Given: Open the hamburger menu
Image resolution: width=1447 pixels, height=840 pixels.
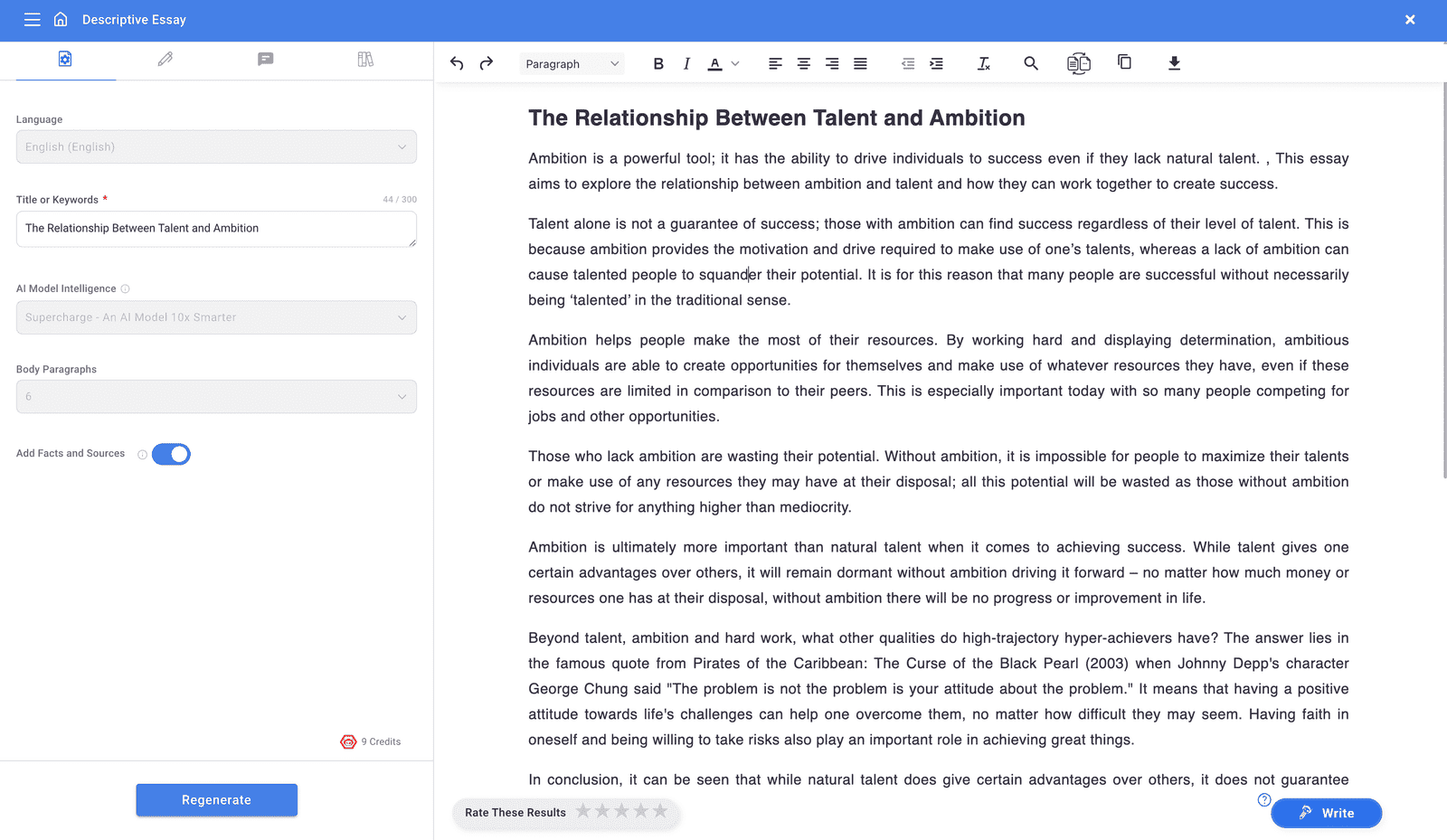Looking at the screenshot, I should [x=33, y=20].
